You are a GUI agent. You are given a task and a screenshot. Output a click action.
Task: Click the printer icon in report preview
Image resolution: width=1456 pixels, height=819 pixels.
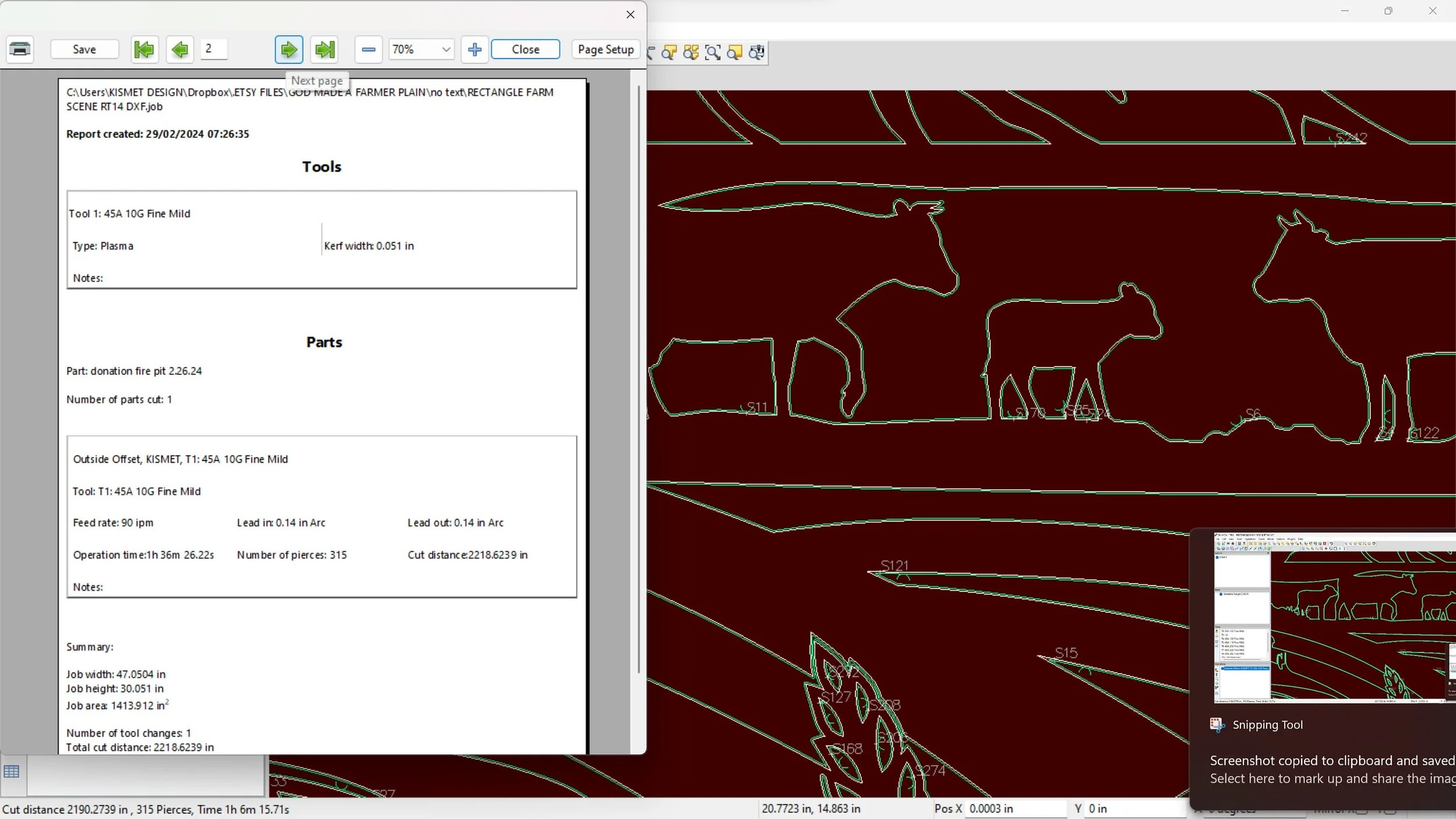(x=20, y=49)
